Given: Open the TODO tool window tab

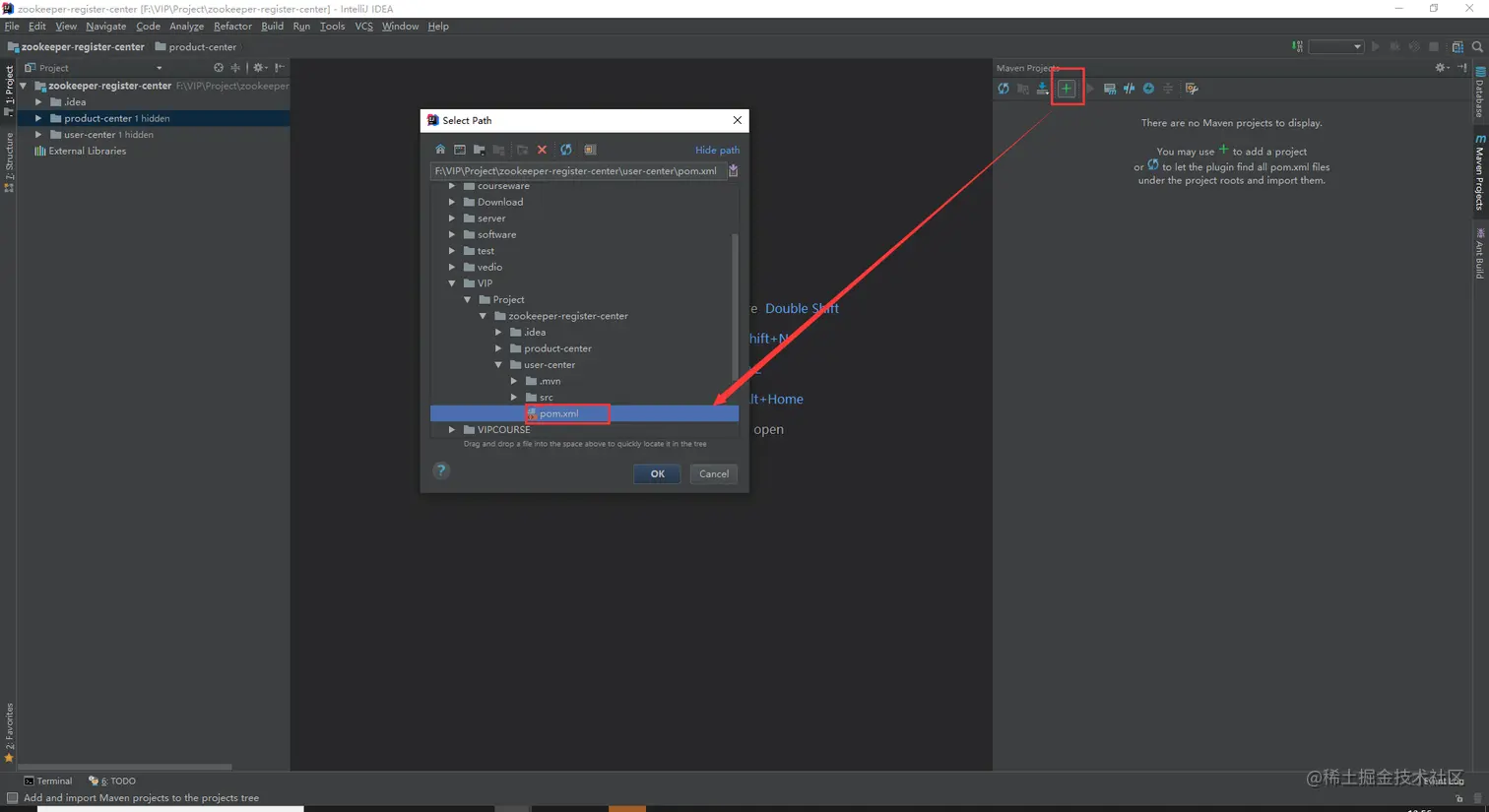Looking at the screenshot, I should pyautogui.click(x=112, y=781).
